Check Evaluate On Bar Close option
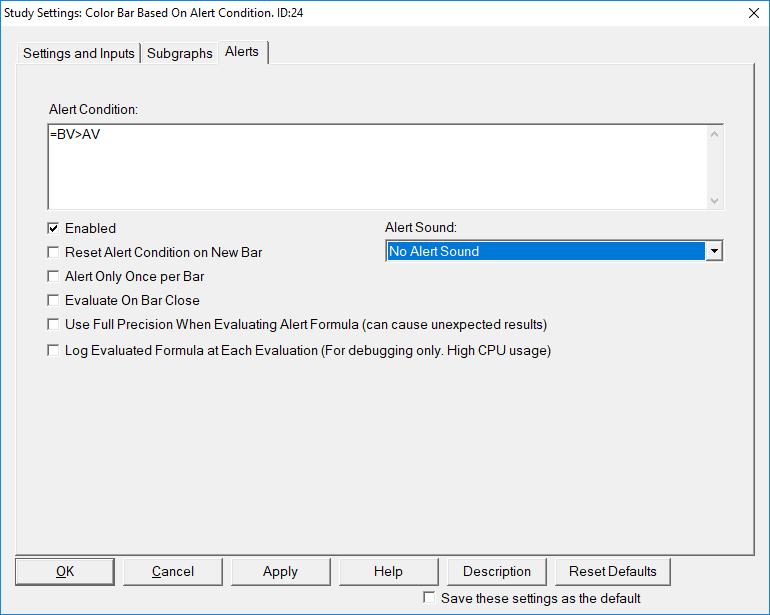 53,300
